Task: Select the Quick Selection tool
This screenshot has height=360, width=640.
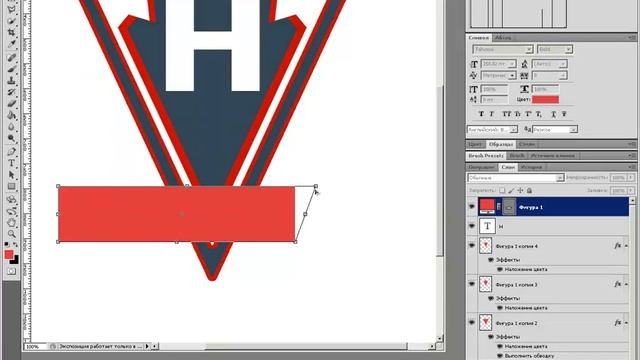Action: tap(12, 20)
